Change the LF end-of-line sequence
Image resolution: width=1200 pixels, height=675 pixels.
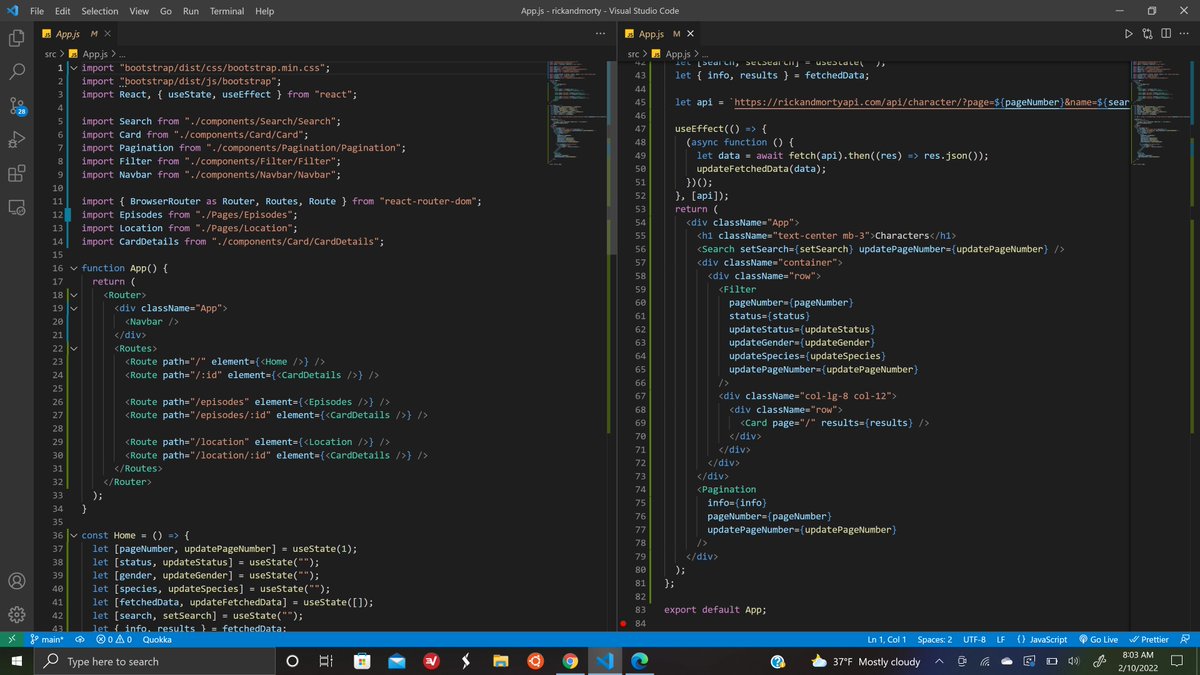click(x=1001, y=638)
